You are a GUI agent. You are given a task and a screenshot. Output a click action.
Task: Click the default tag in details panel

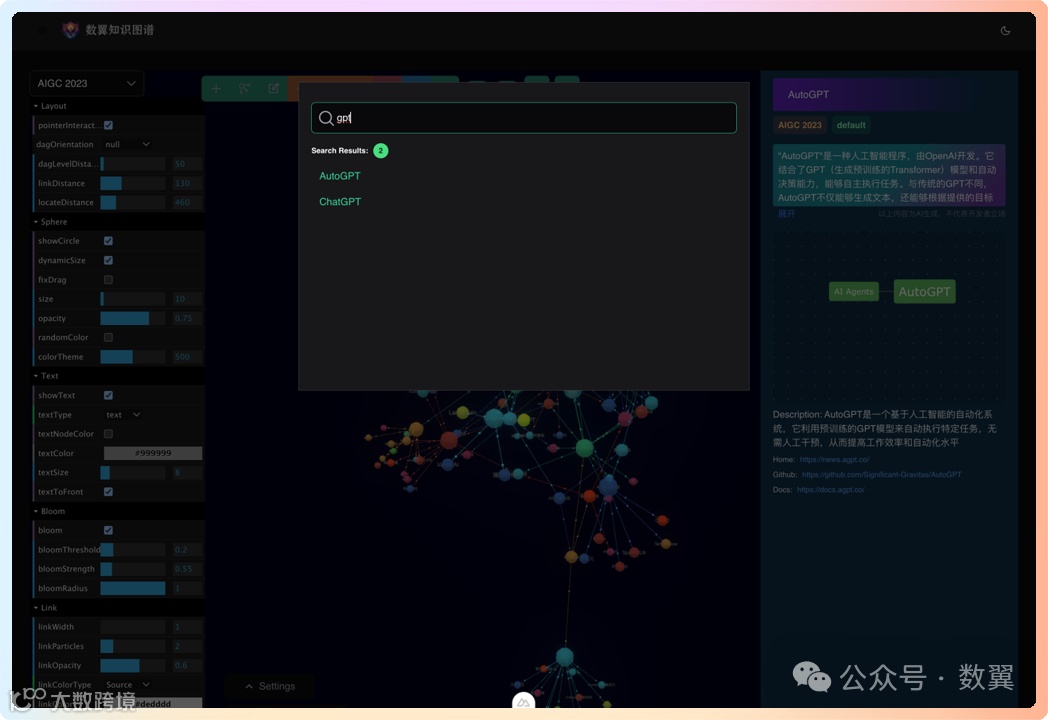point(851,125)
